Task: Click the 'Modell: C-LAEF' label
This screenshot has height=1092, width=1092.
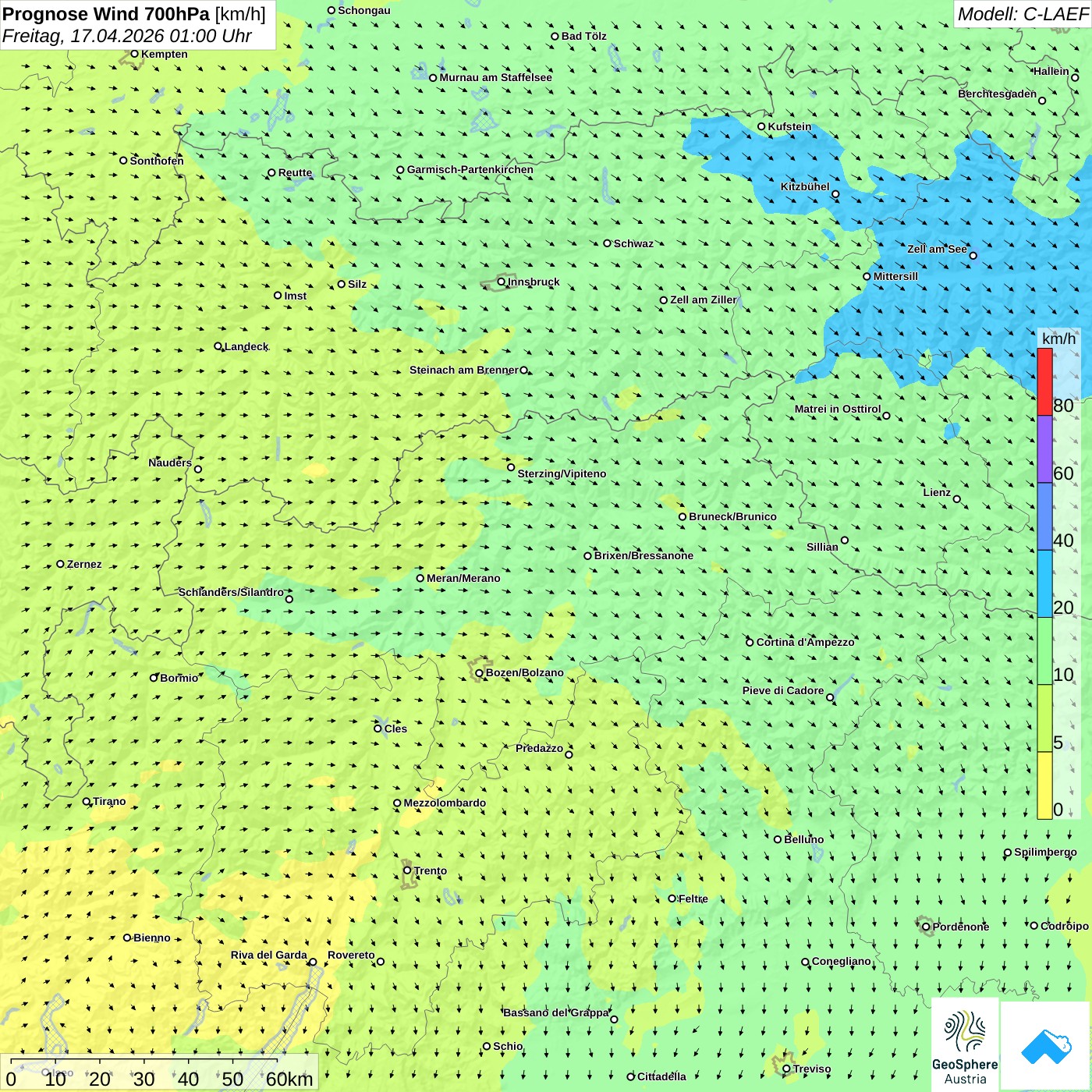Action: [x=1023, y=14]
